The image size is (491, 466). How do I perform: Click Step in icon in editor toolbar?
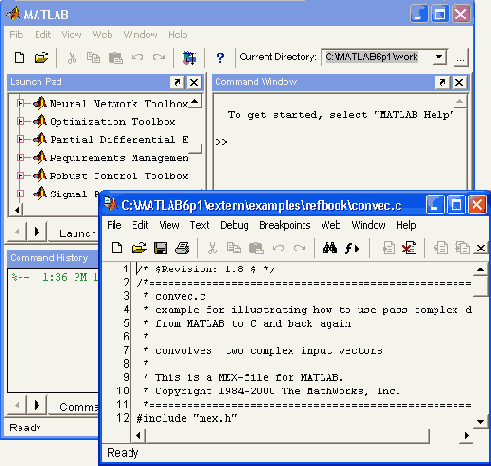(462, 248)
